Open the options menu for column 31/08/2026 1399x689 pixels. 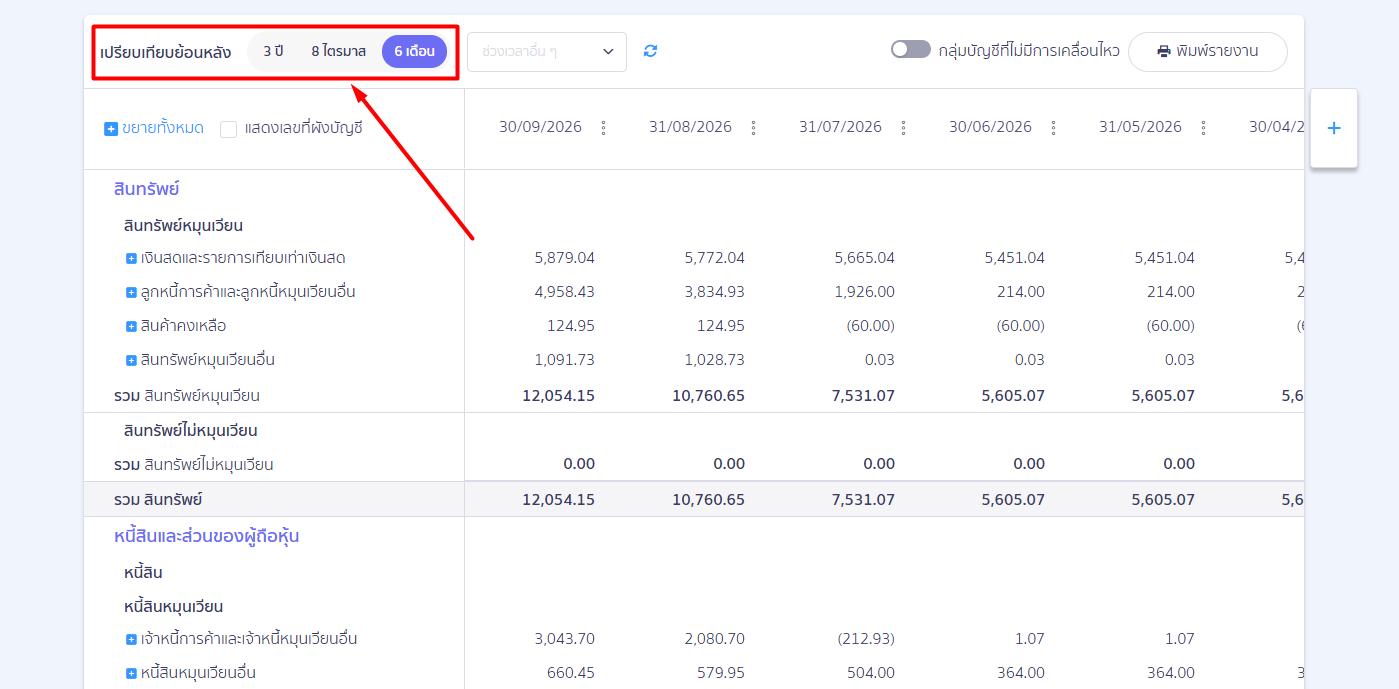pyautogui.click(x=753, y=128)
